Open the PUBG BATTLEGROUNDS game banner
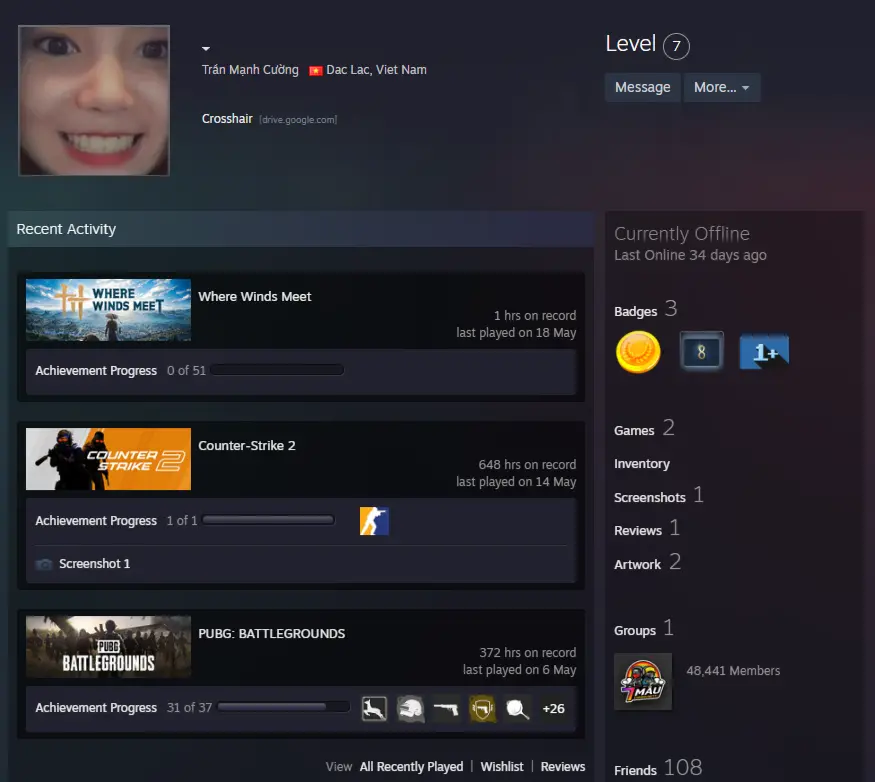 [x=108, y=646]
